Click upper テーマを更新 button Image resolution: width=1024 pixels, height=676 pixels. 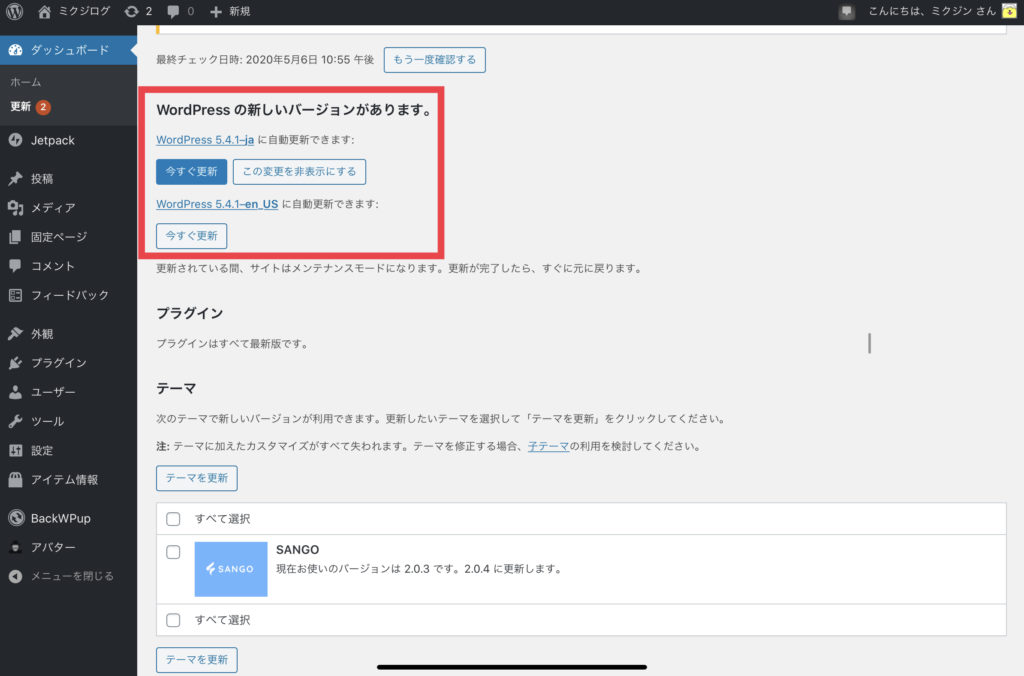click(197, 478)
